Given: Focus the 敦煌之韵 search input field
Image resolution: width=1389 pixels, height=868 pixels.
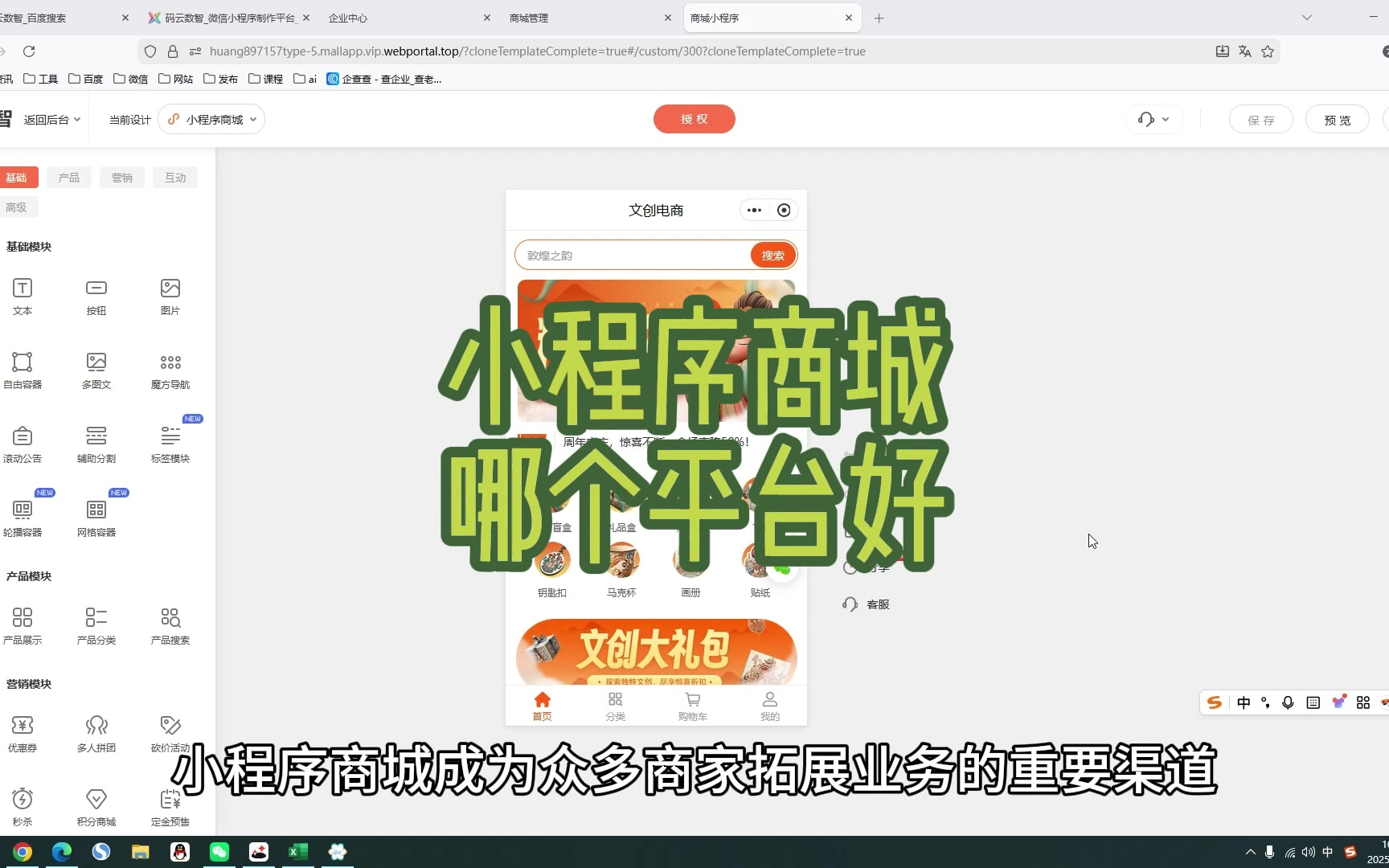Looking at the screenshot, I should (x=633, y=256).
